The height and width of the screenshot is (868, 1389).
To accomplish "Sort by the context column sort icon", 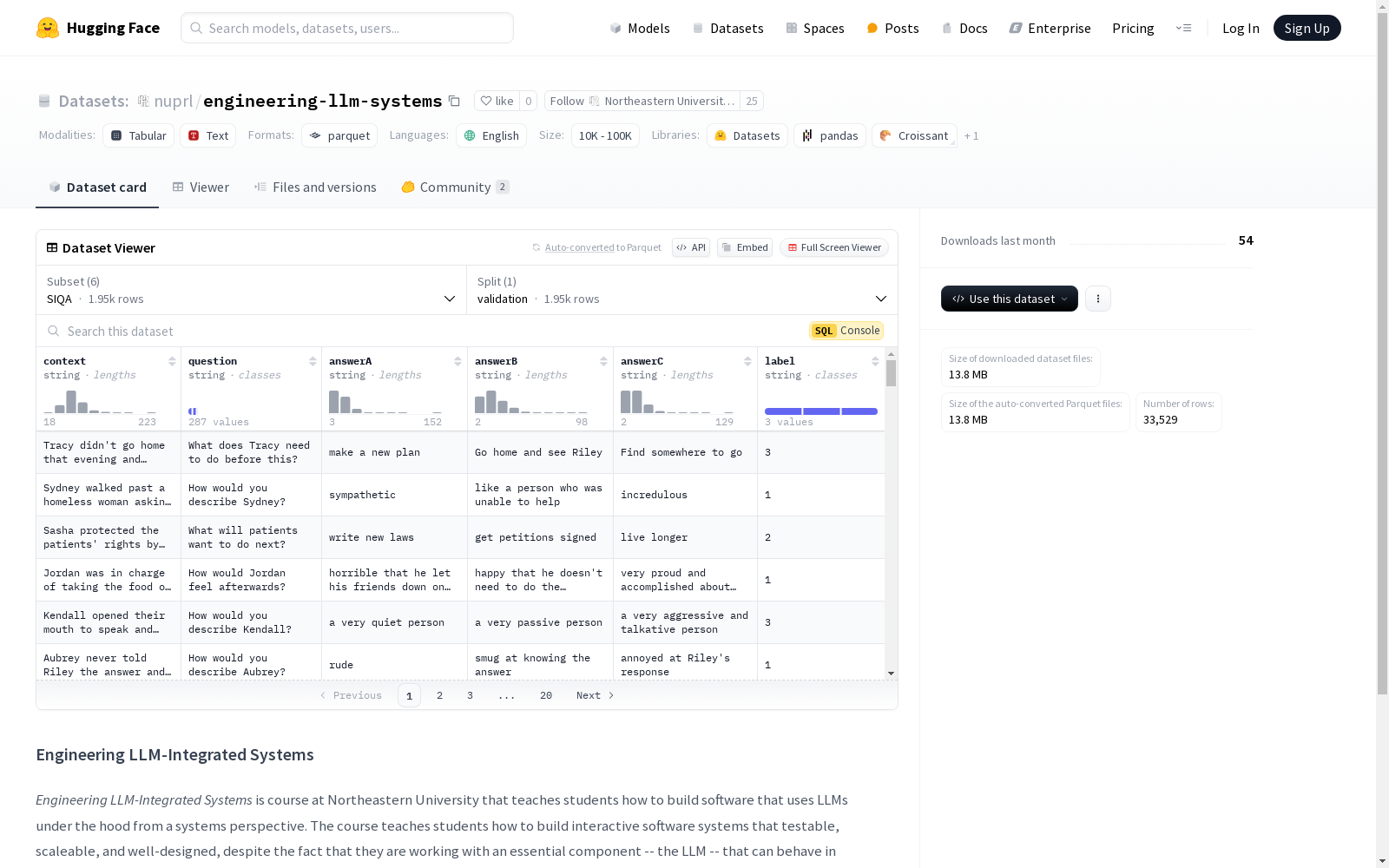I will [x=172, y=361].
